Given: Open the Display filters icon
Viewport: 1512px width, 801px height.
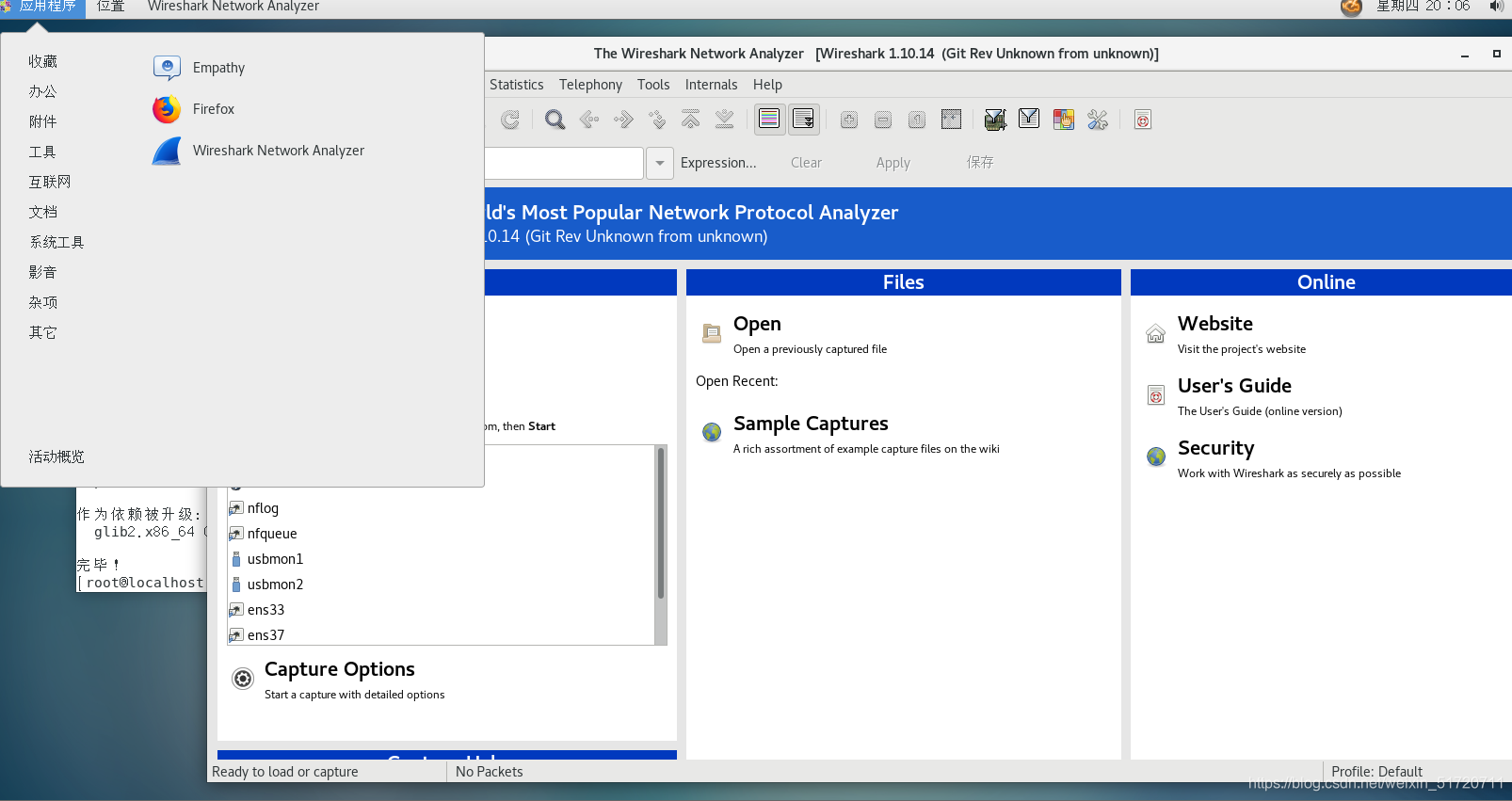Looking at the screenshot, I should coord(1029,120).
